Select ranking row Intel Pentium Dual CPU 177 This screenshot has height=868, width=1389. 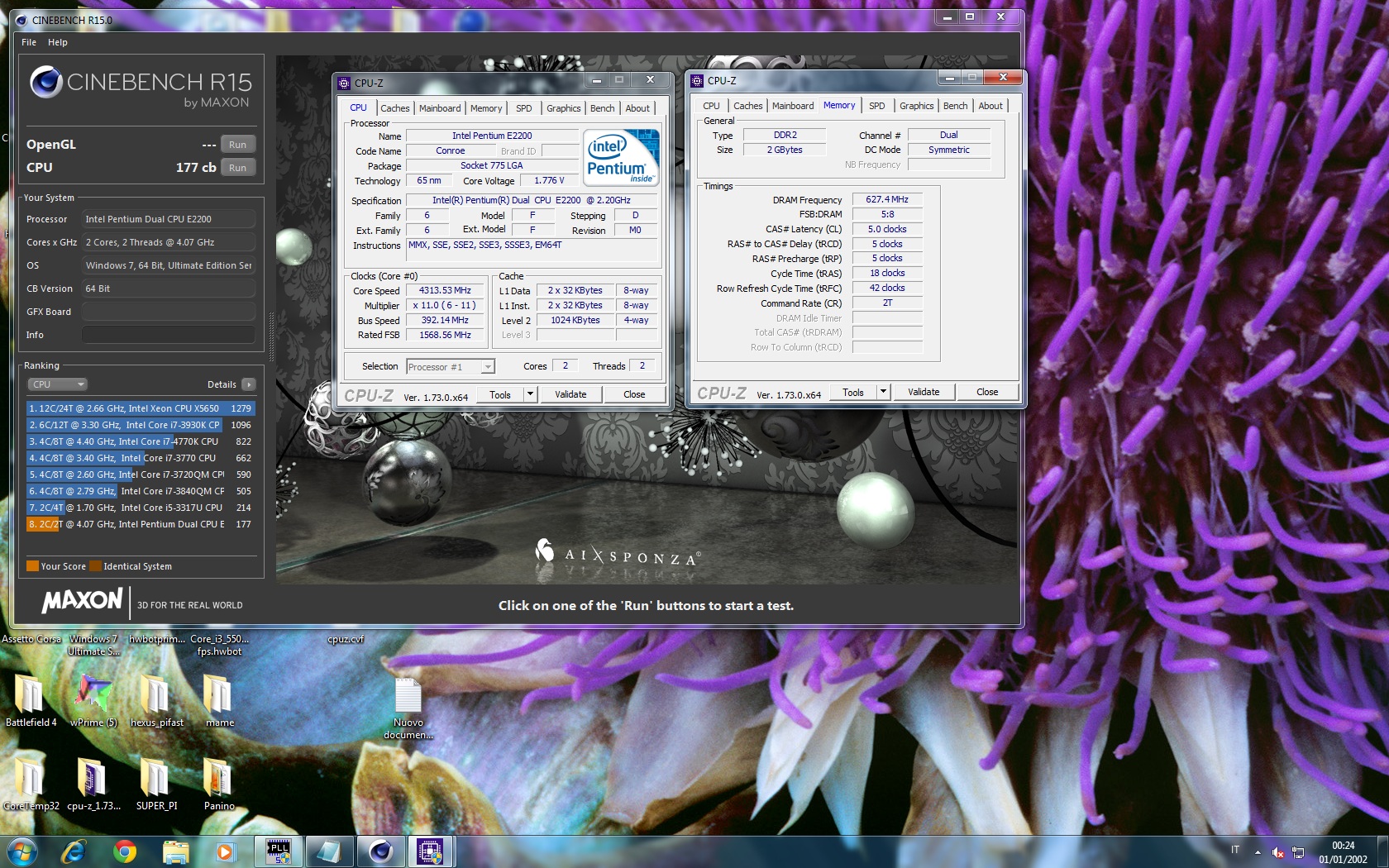(x=141, y=524)
